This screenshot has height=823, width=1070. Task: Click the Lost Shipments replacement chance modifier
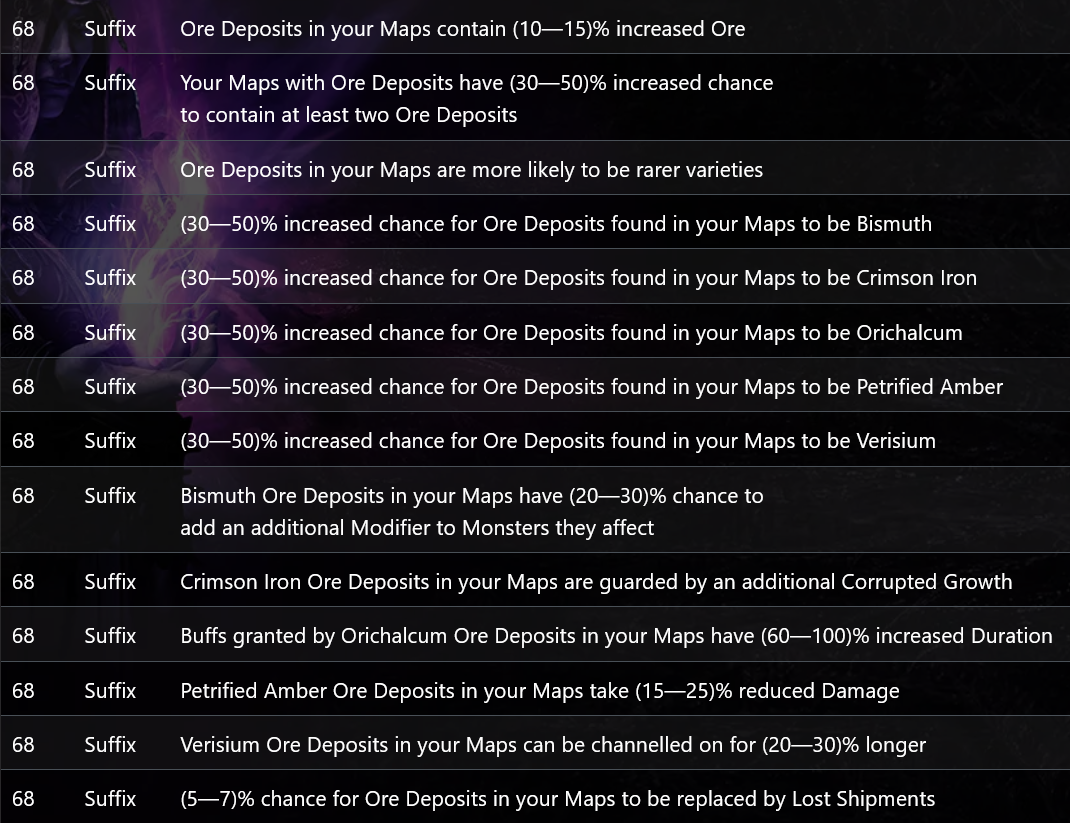coord(558,798)
